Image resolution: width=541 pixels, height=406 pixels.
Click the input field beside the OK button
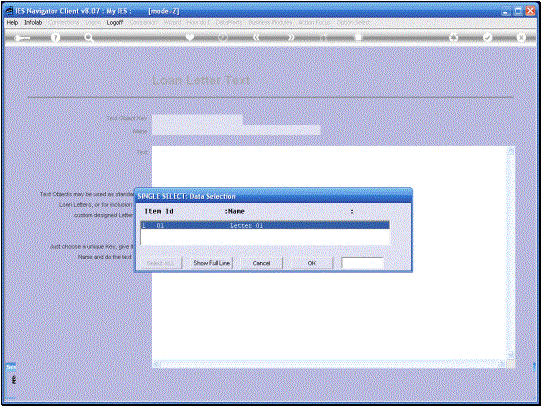tap(362, 263)
